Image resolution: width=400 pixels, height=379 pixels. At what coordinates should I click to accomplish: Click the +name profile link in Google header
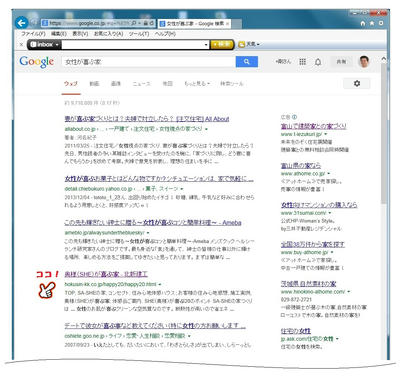click(283, 62)
